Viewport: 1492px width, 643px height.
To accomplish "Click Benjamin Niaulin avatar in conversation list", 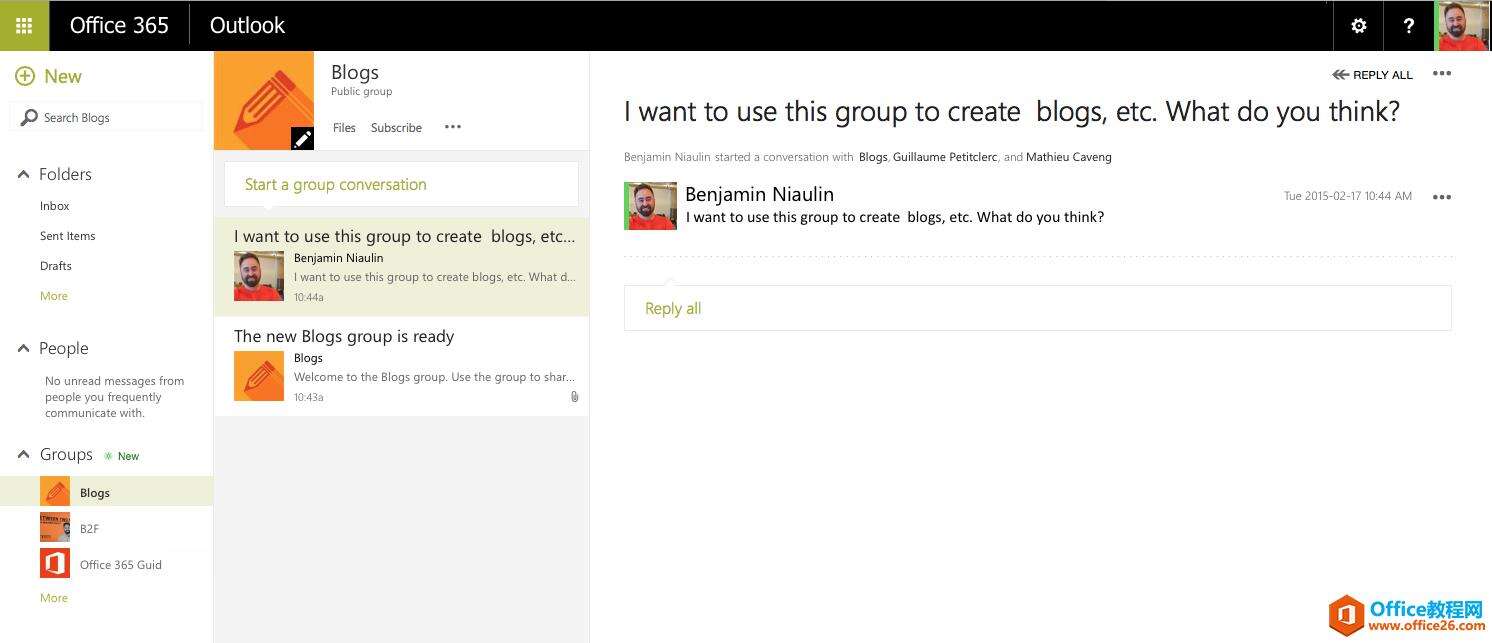I will pos(259,276).
